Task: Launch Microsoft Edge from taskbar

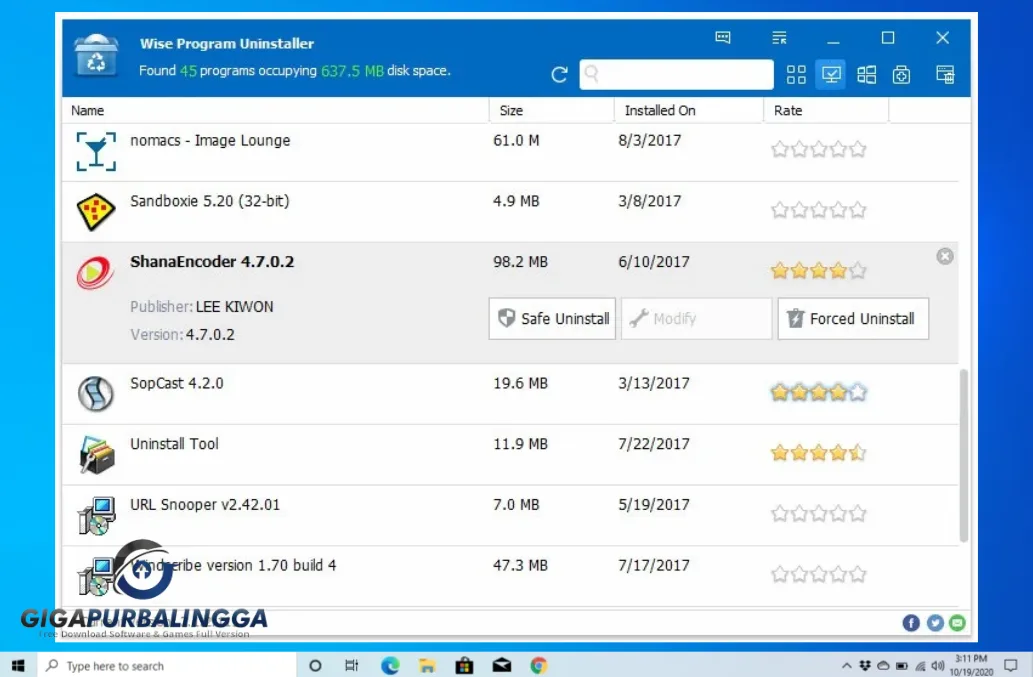Action: (x=390, y=666)
